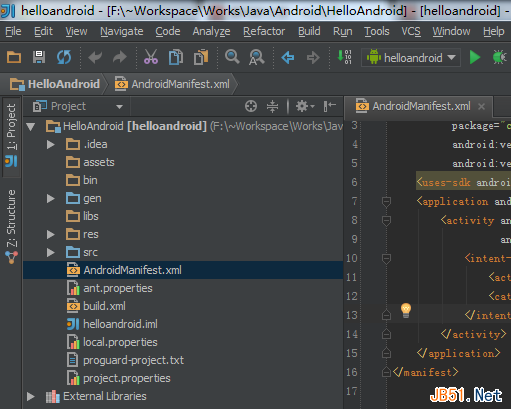Open the VCS menu

(x=411, y=31)
